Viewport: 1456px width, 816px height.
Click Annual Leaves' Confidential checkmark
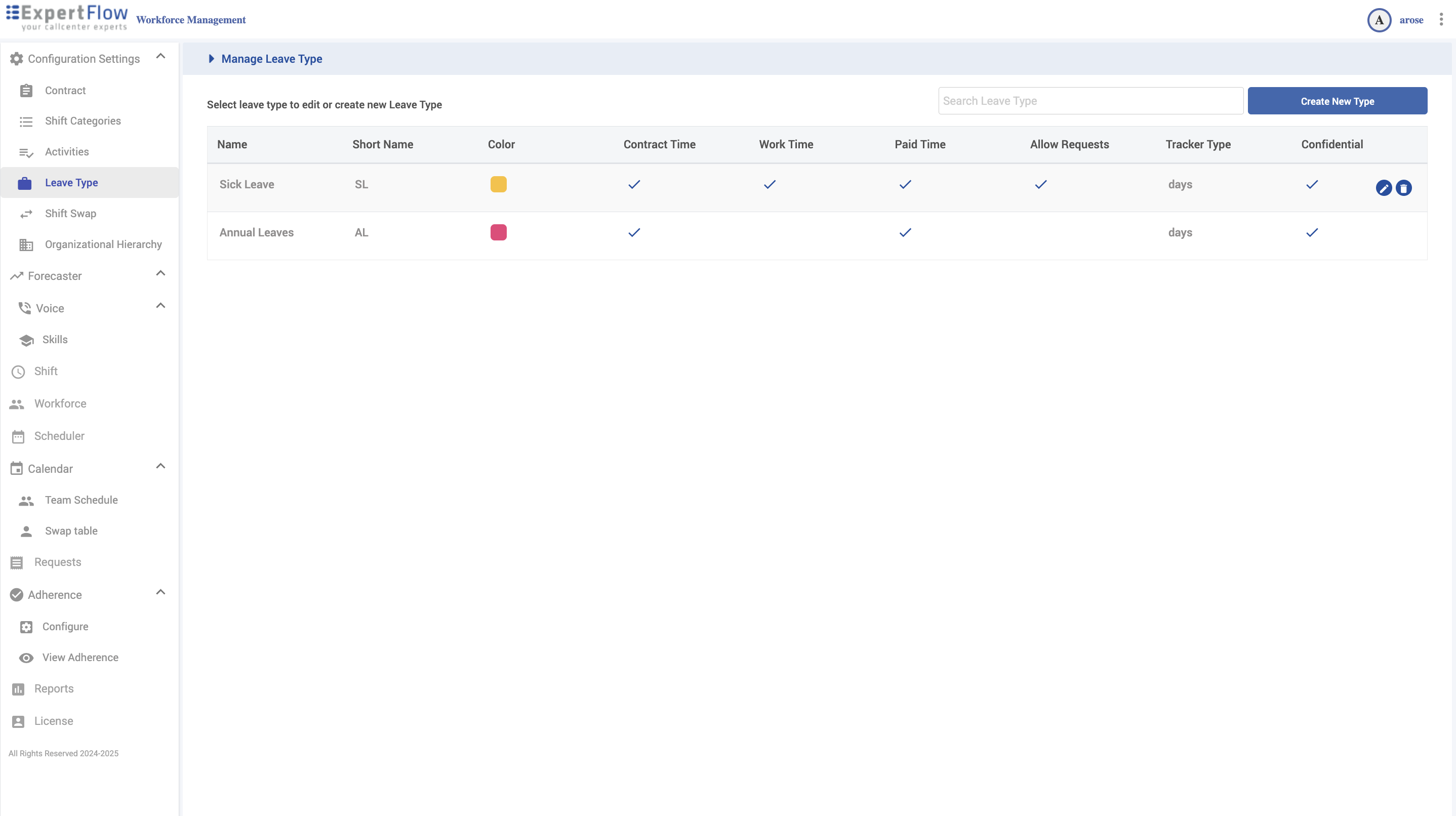tap(1312, 232)
